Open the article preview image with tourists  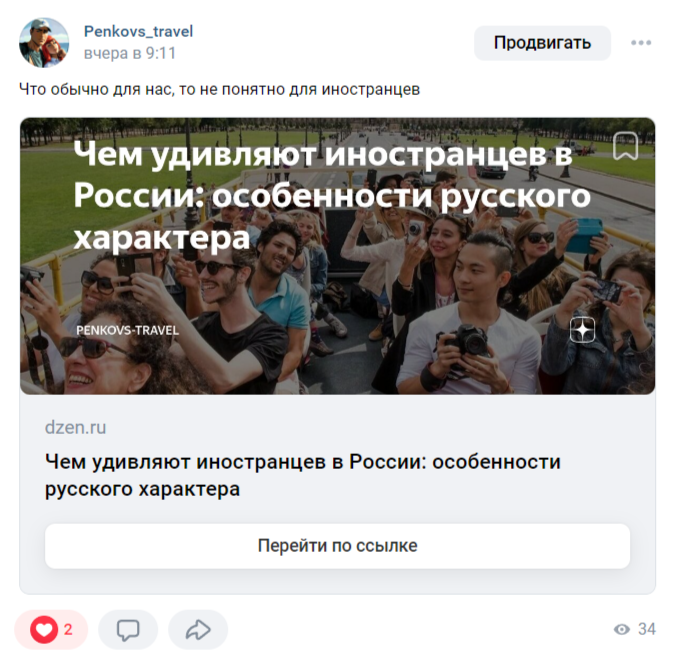tap(338, 256)
